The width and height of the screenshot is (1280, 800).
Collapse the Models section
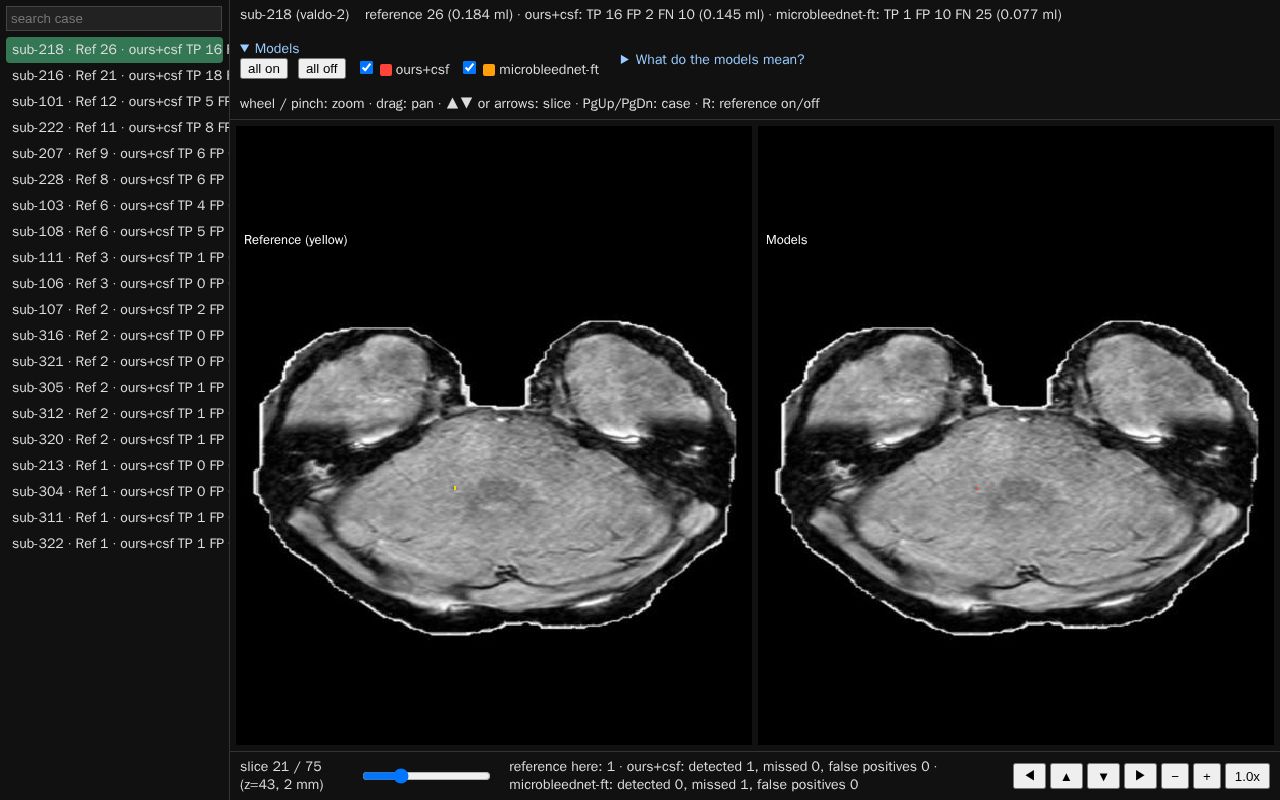point(270,48)
